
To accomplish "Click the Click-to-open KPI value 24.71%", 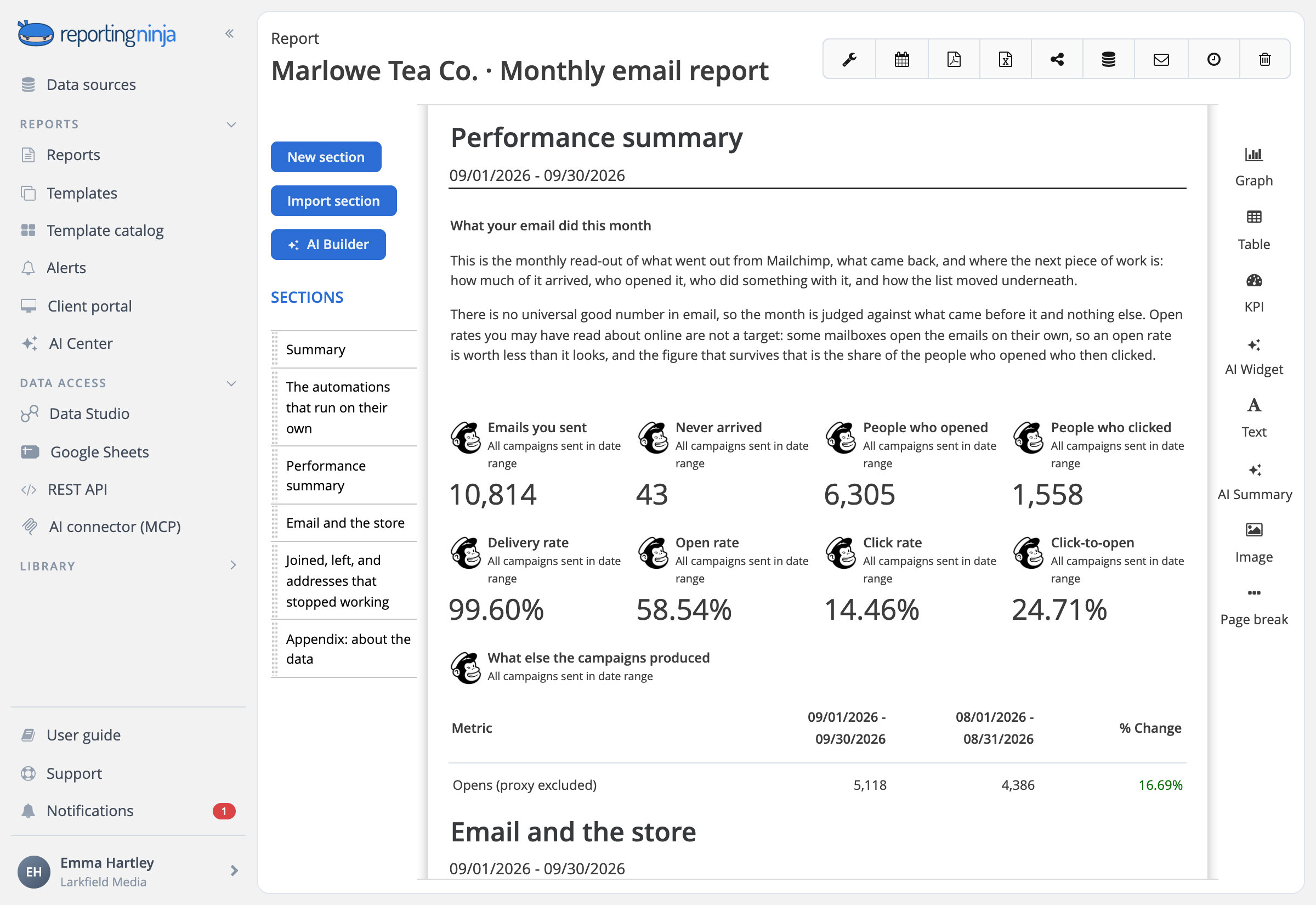I will [1059, 610].
